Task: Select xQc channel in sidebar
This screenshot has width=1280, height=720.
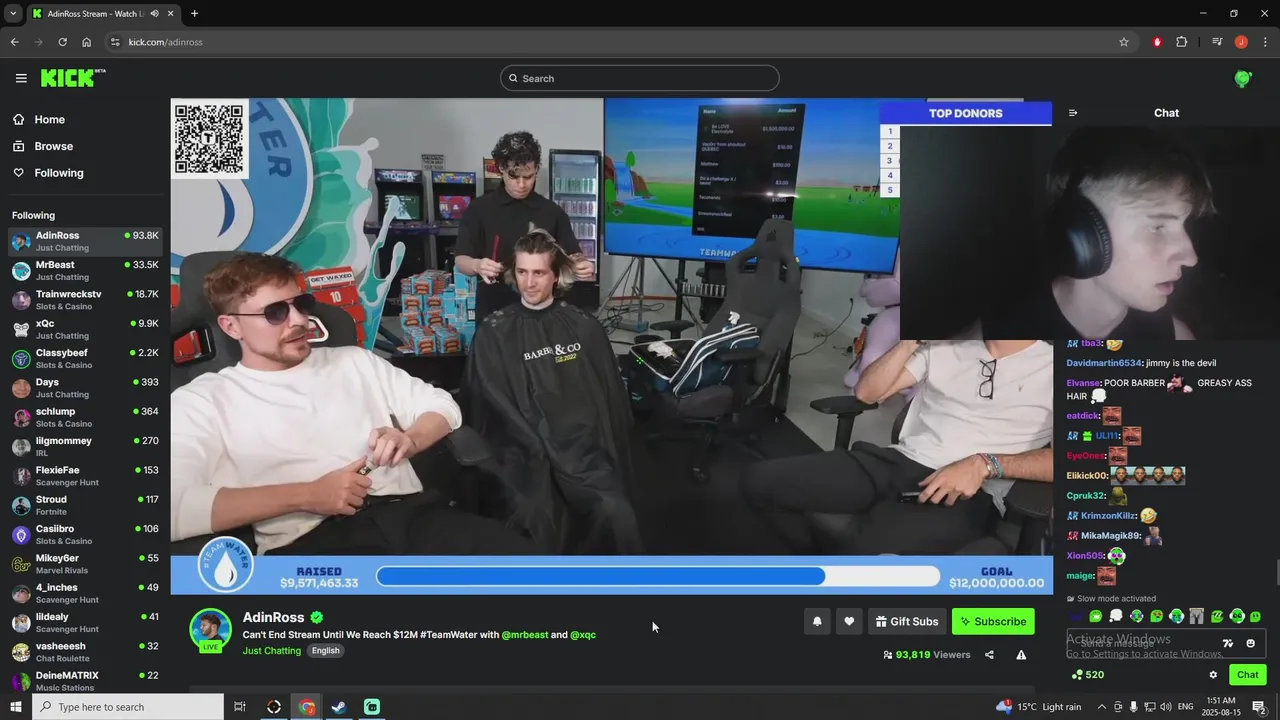Action: point(85,329)
